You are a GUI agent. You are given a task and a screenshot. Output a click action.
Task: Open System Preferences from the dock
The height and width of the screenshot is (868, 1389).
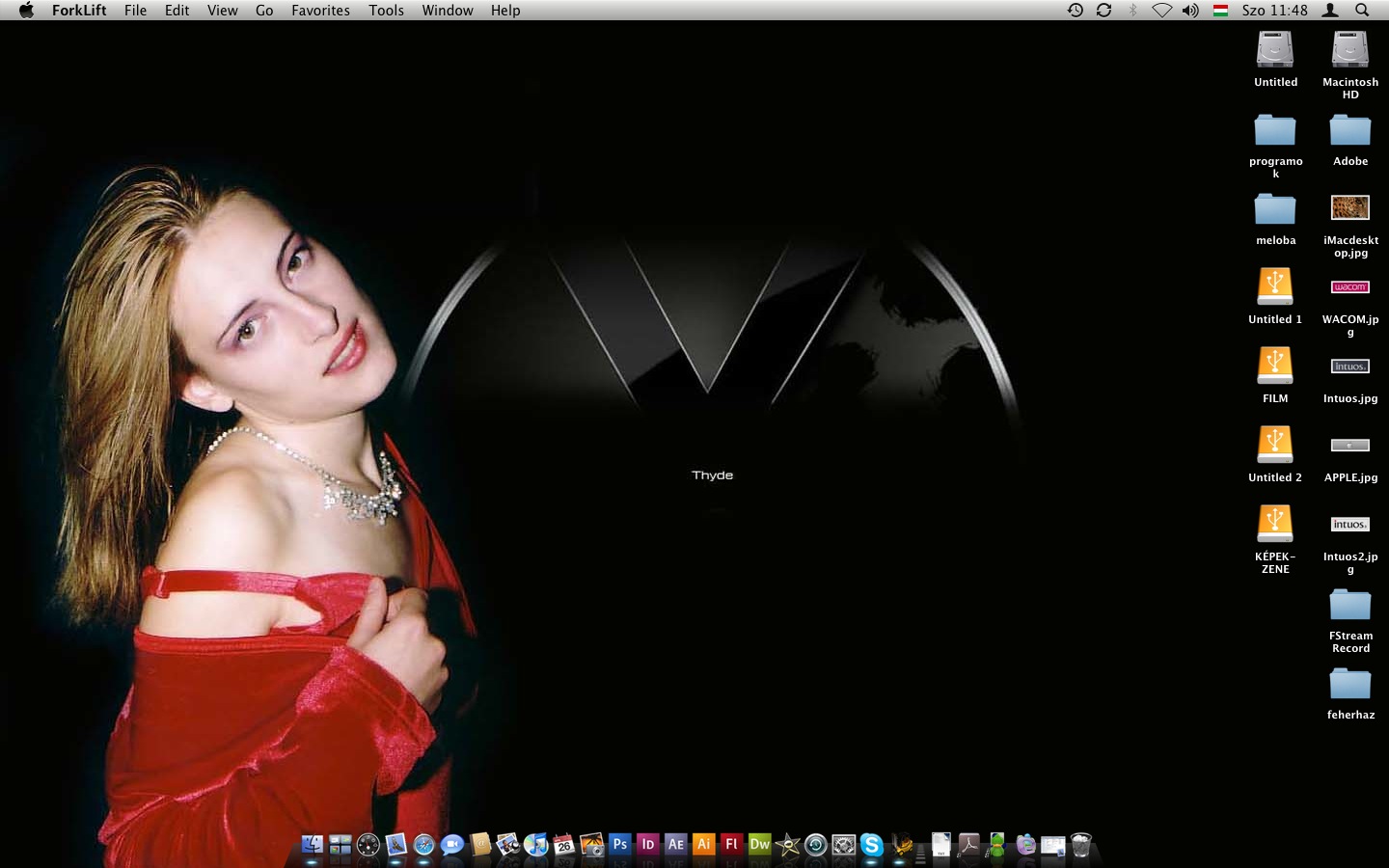[844, 845]
